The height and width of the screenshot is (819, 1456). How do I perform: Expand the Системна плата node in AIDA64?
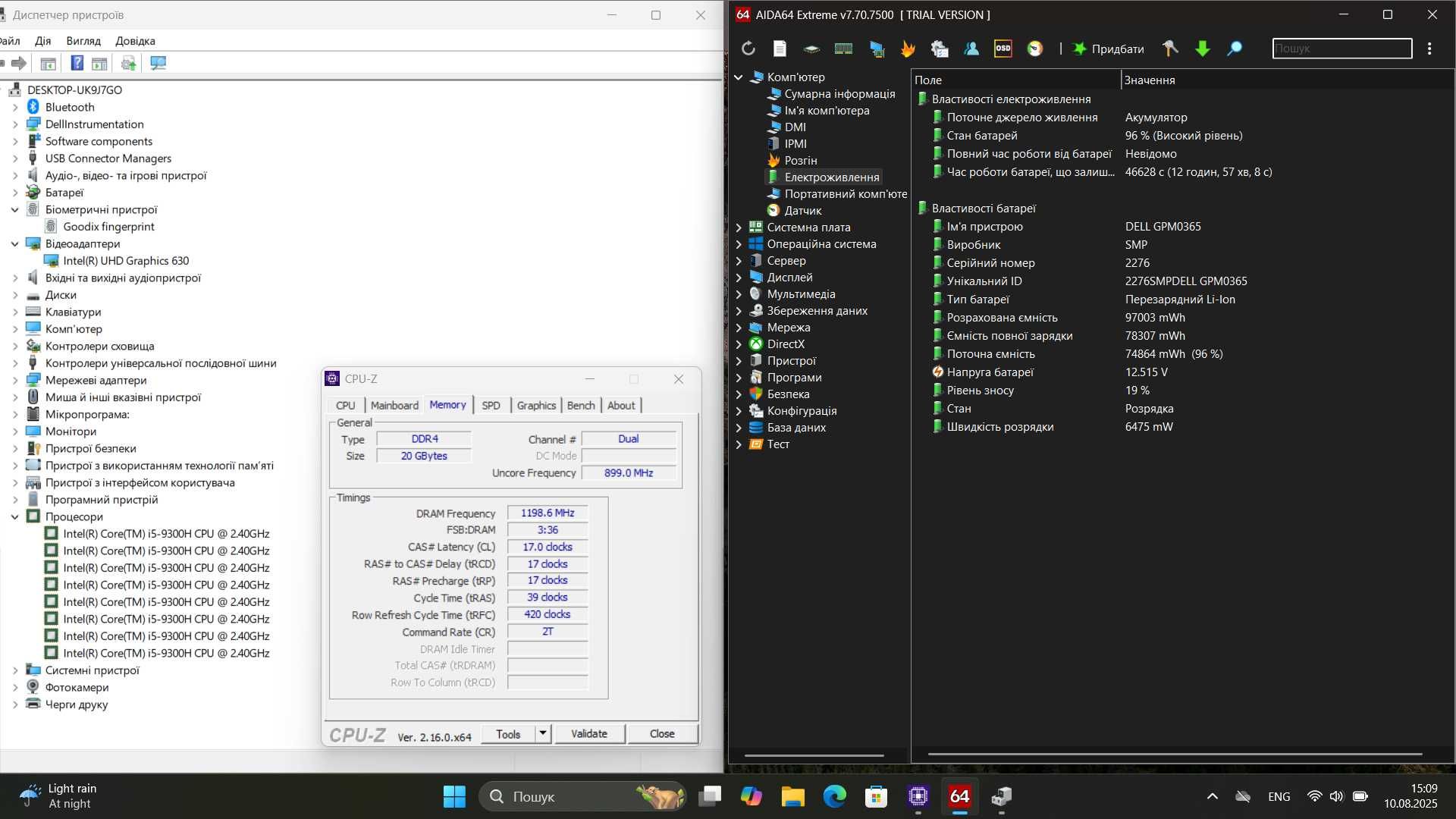[x=739, y=227]
